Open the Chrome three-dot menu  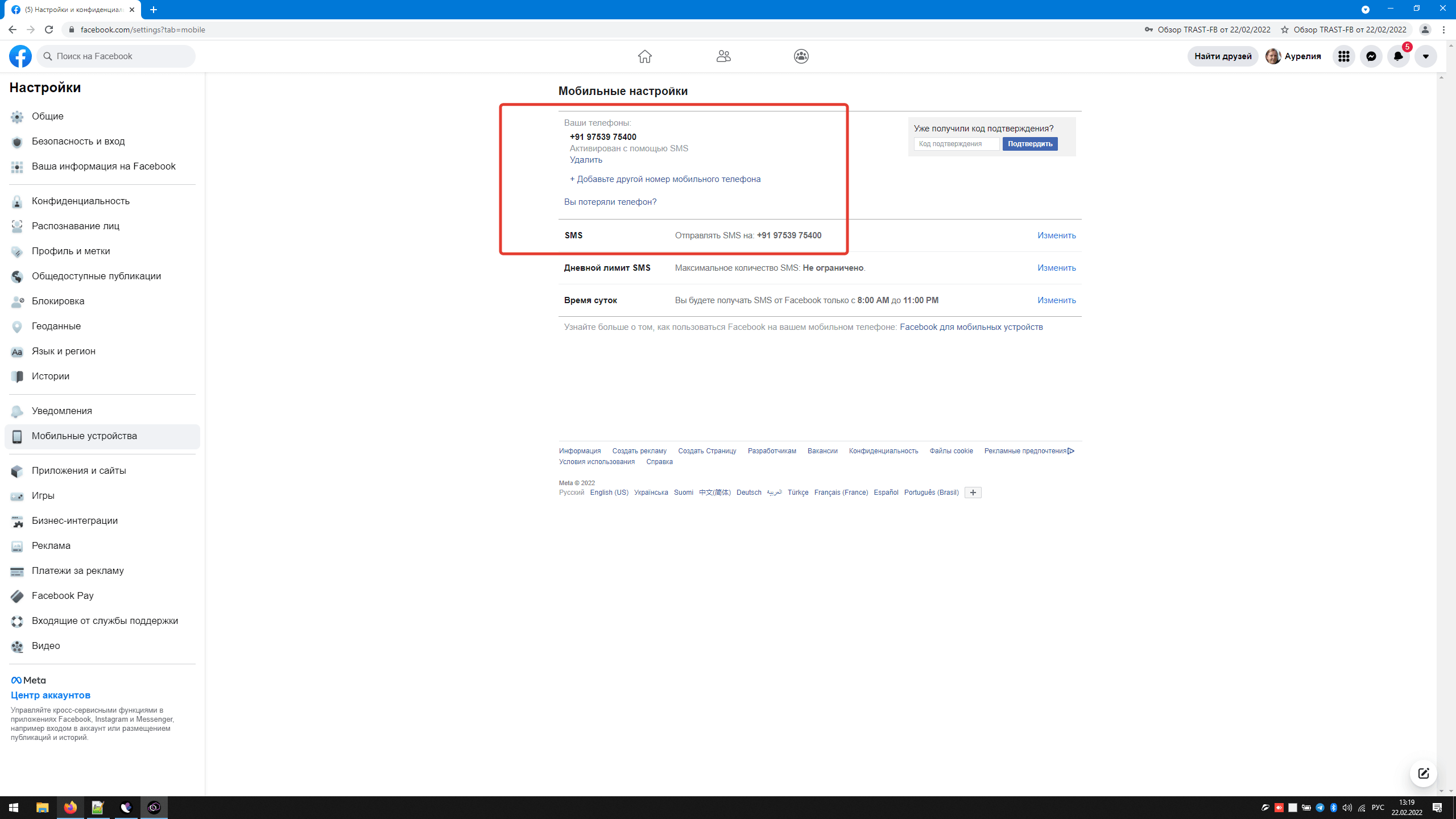1443,30
